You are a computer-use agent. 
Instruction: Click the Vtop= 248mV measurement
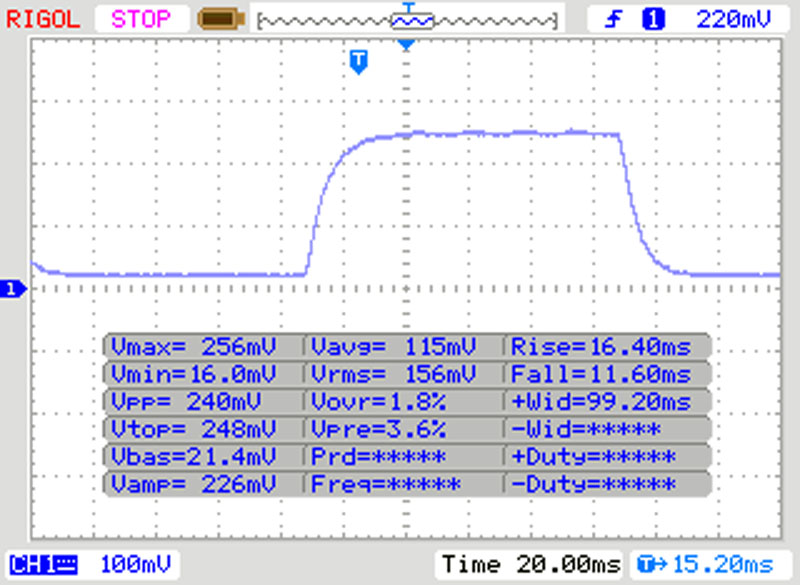pos(194,429)
